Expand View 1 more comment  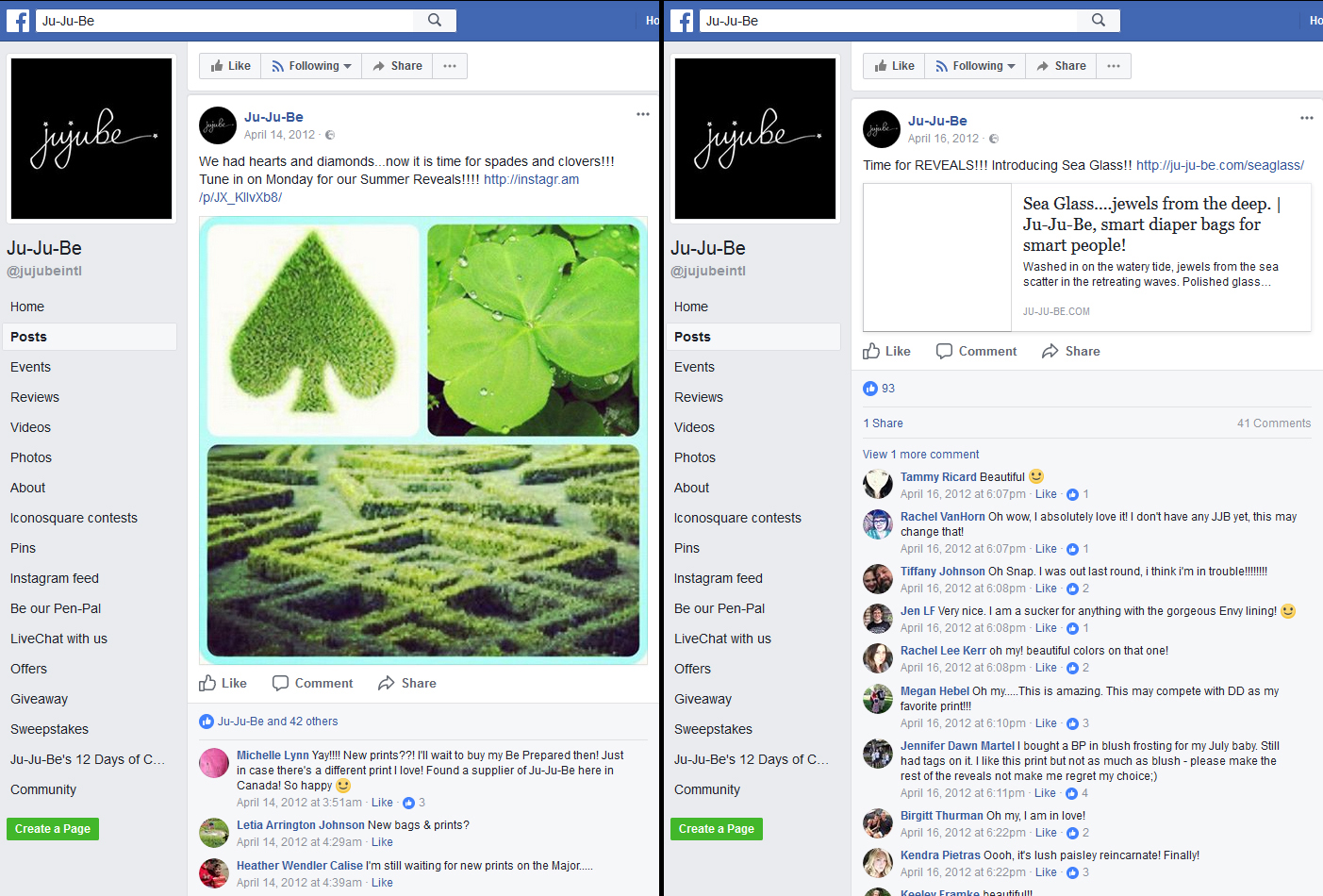921,455
